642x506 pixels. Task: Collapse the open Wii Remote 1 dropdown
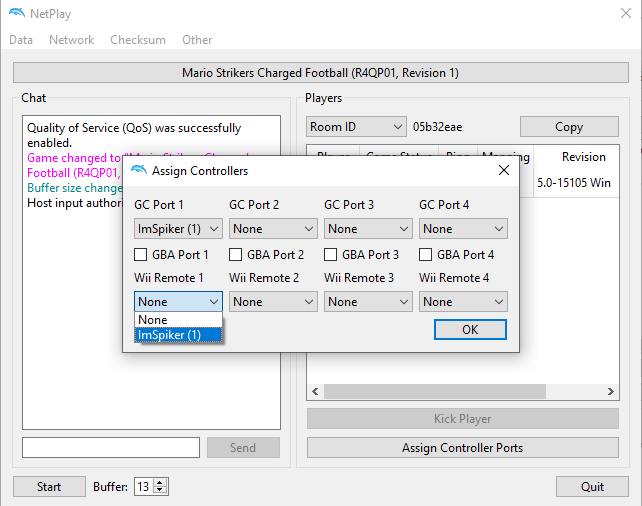click(x=178, y=302)
